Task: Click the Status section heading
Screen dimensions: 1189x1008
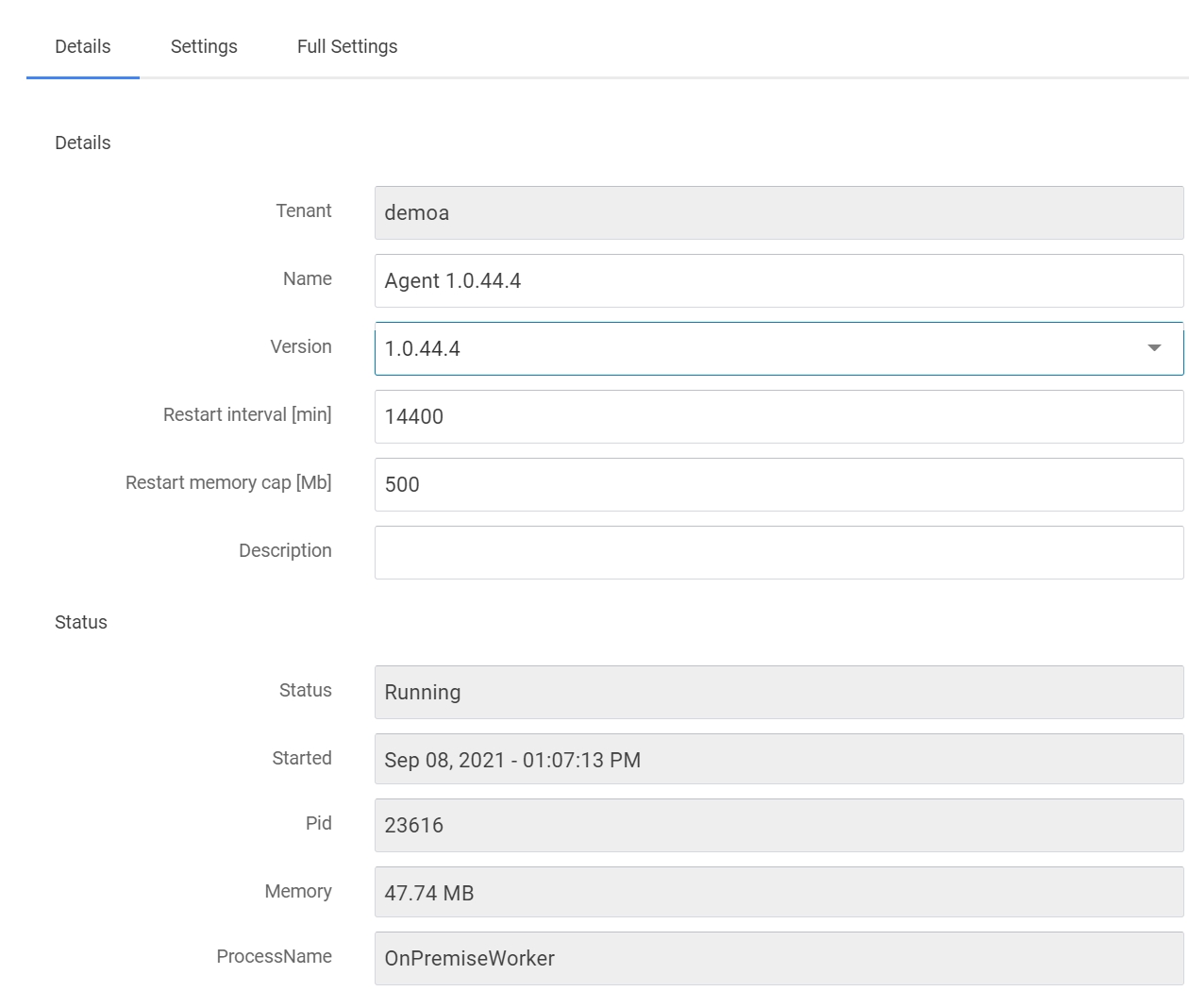Action: pyautogui.click(x=81, y=622)
